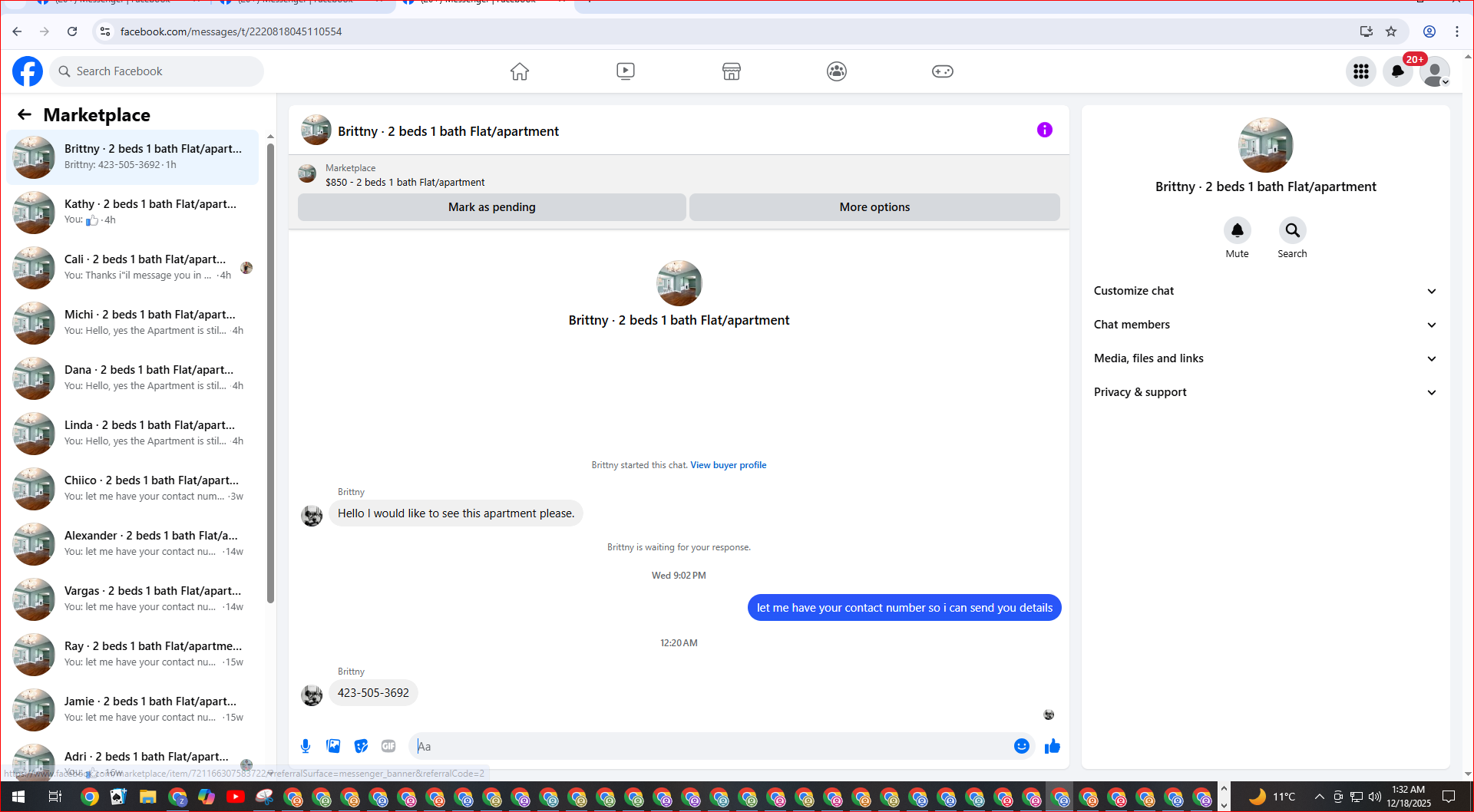Open the Chrome profile icon
The image size is (1474, 812).
pyautogui.click(x=1429, y=31)
